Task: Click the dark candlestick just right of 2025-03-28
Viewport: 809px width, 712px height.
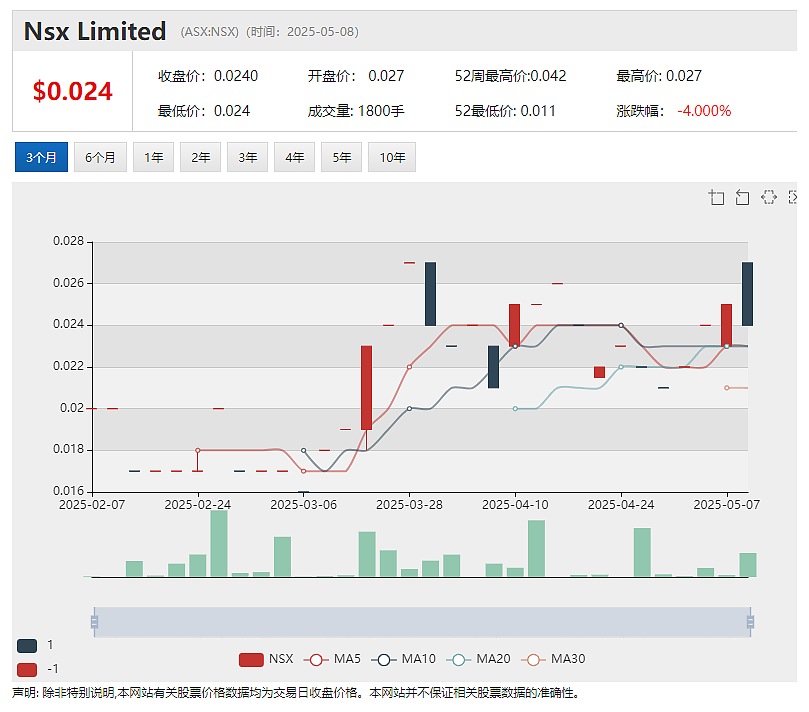Action: coord(430,294)
